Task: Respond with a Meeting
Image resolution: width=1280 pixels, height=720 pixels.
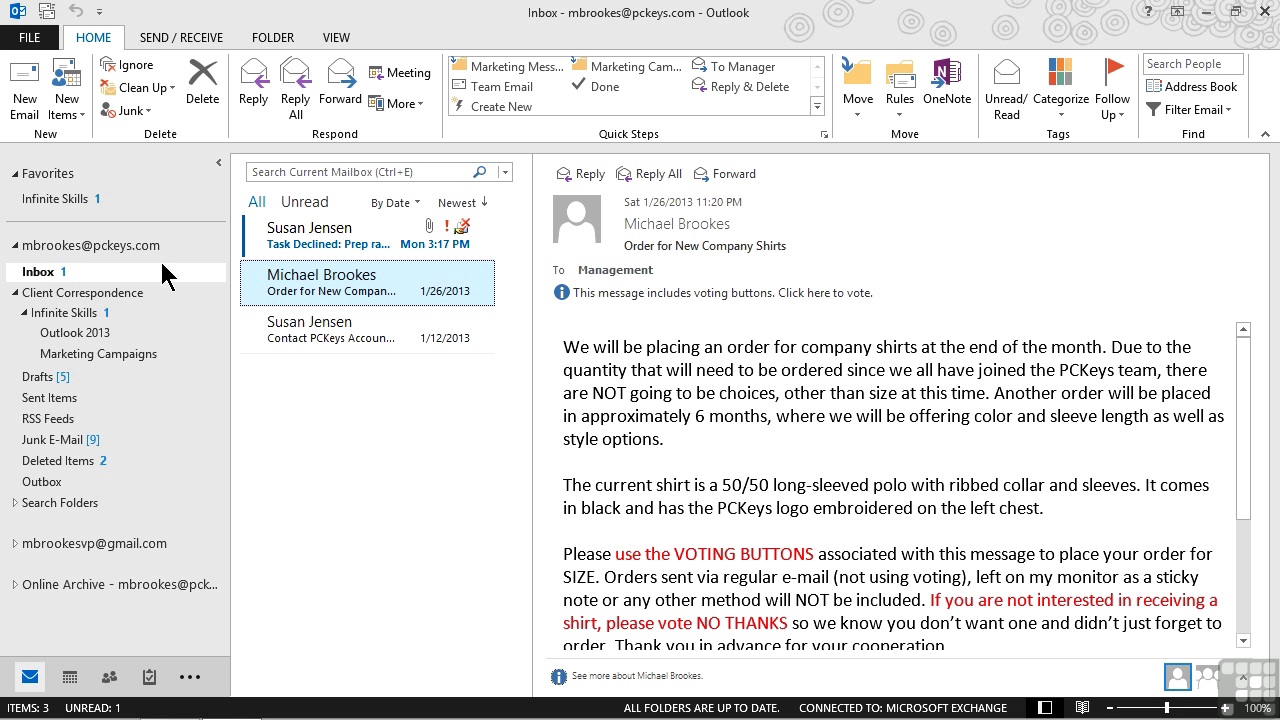Action: click(x=400, y=73)
